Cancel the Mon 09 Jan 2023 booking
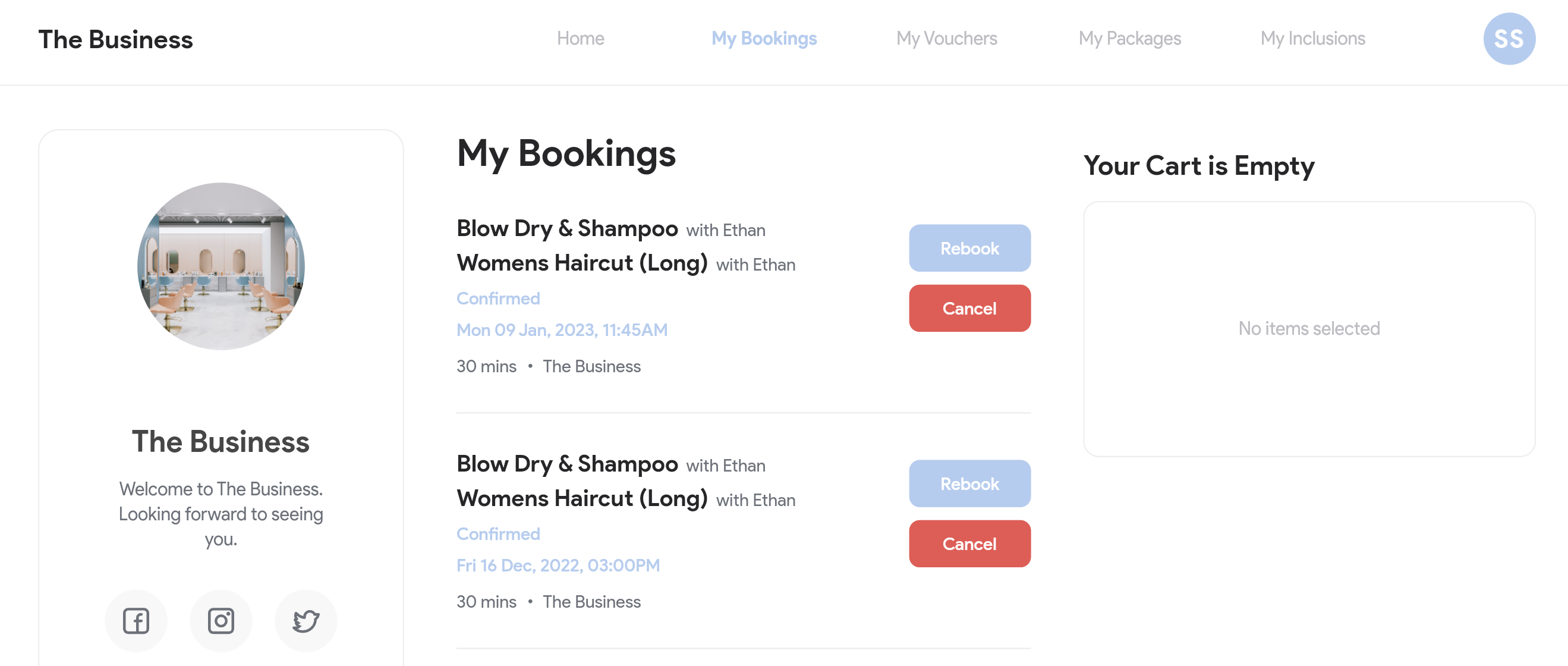This screenshot has height=666, width=1568. coord(969,308)
